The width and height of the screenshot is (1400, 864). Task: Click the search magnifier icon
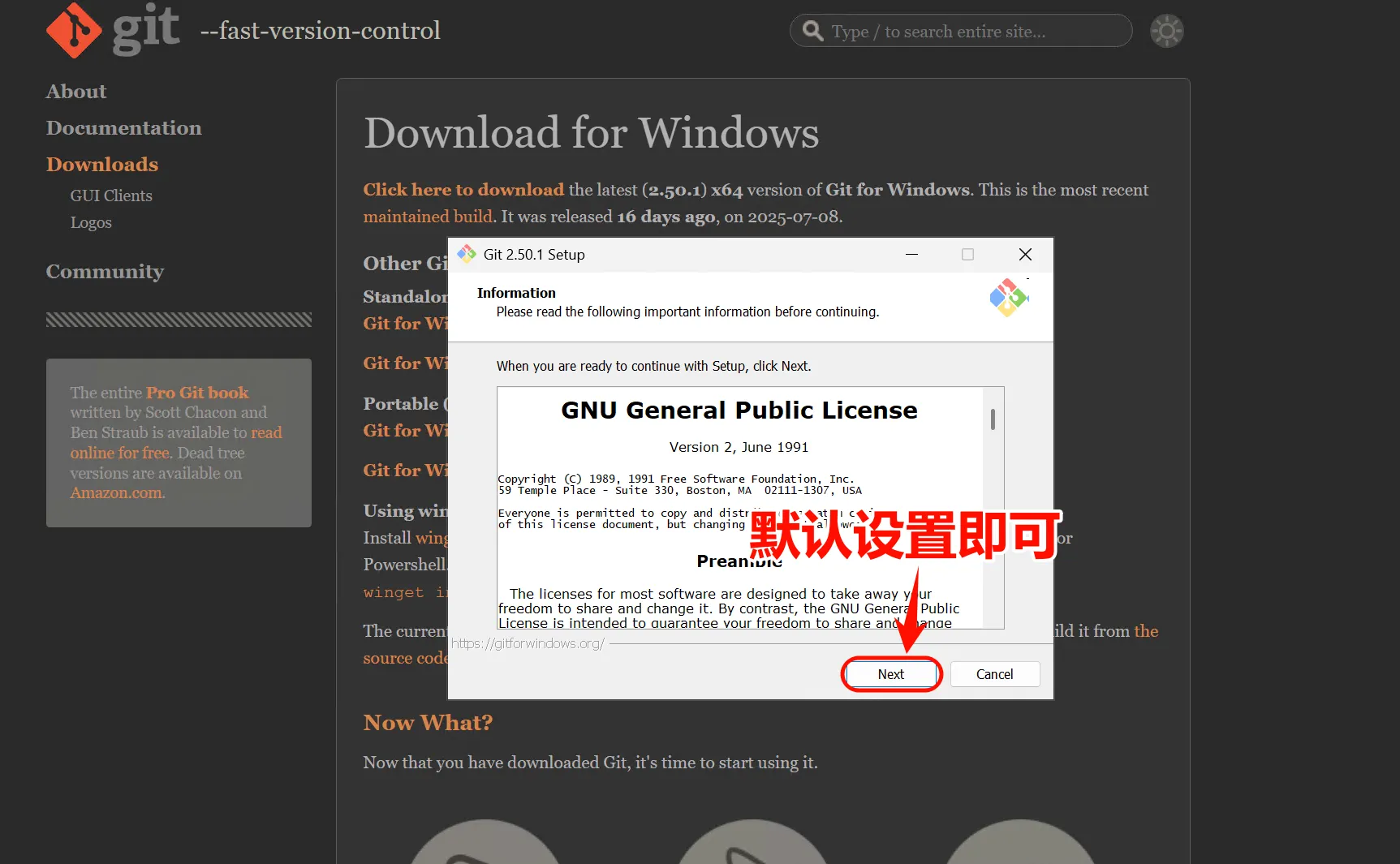tap(812, 31)
